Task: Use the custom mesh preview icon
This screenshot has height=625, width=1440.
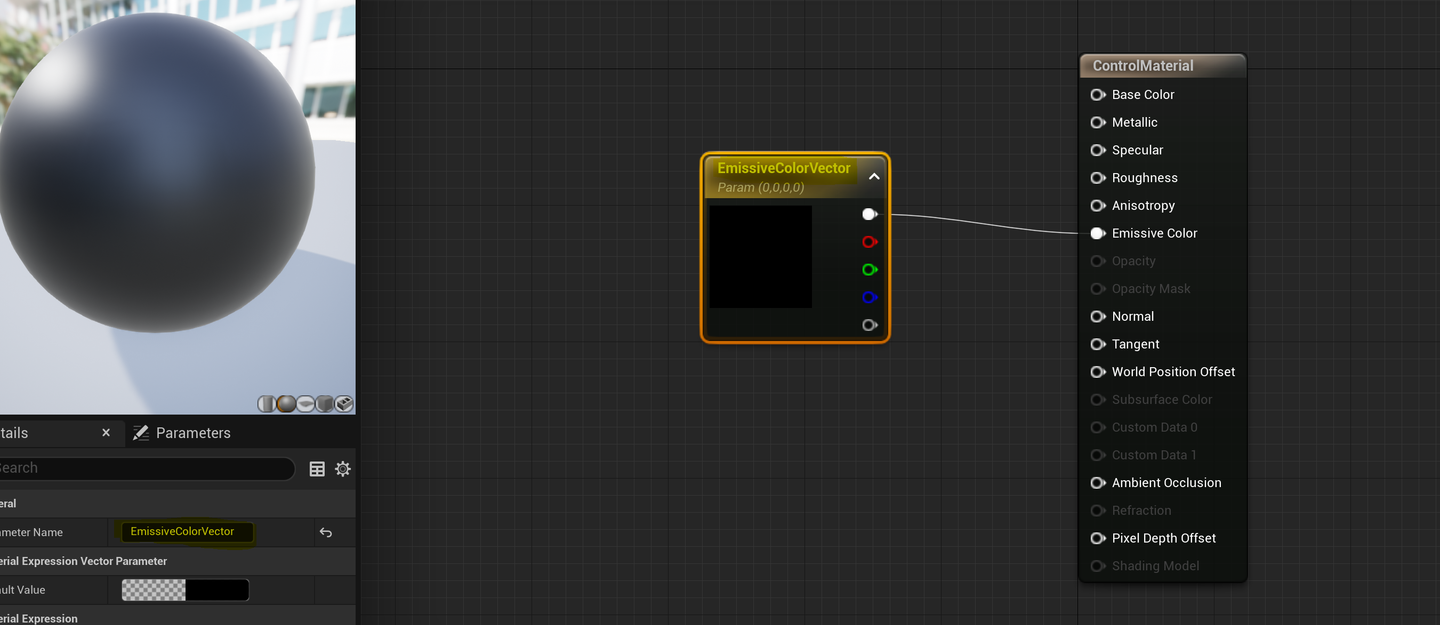Action: point(344,404)
